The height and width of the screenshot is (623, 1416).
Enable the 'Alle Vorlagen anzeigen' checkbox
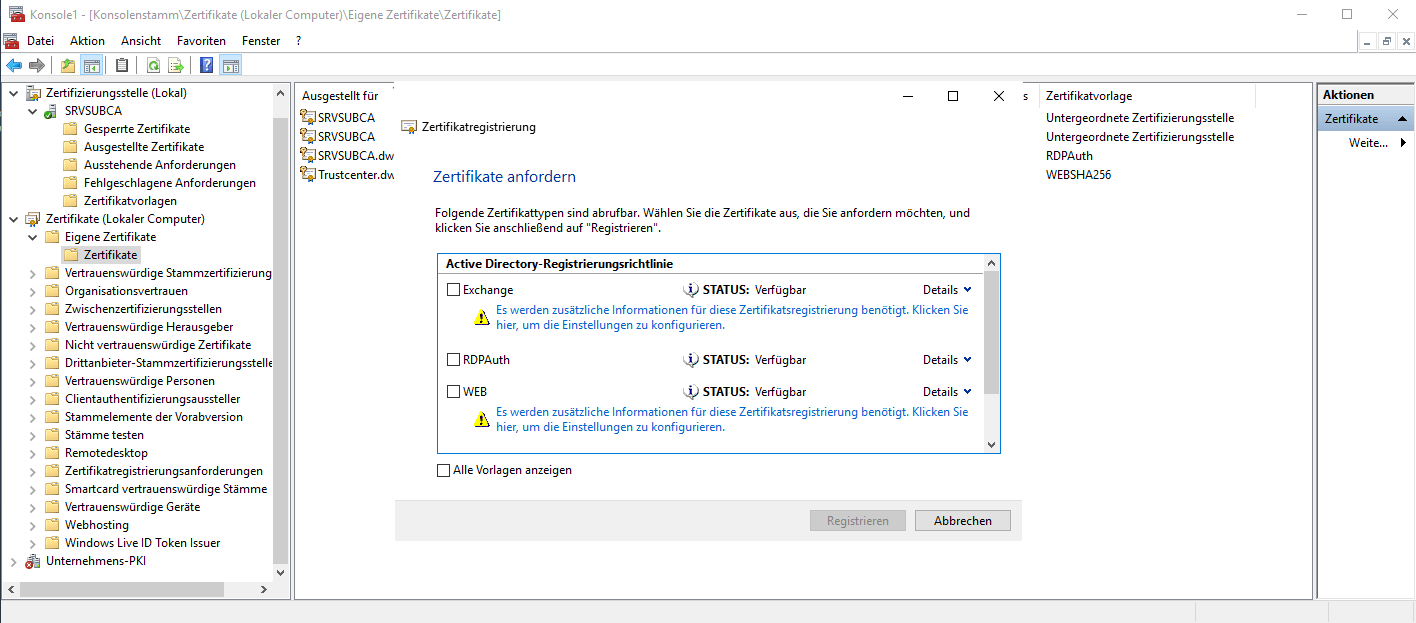[x=444, y=470]
